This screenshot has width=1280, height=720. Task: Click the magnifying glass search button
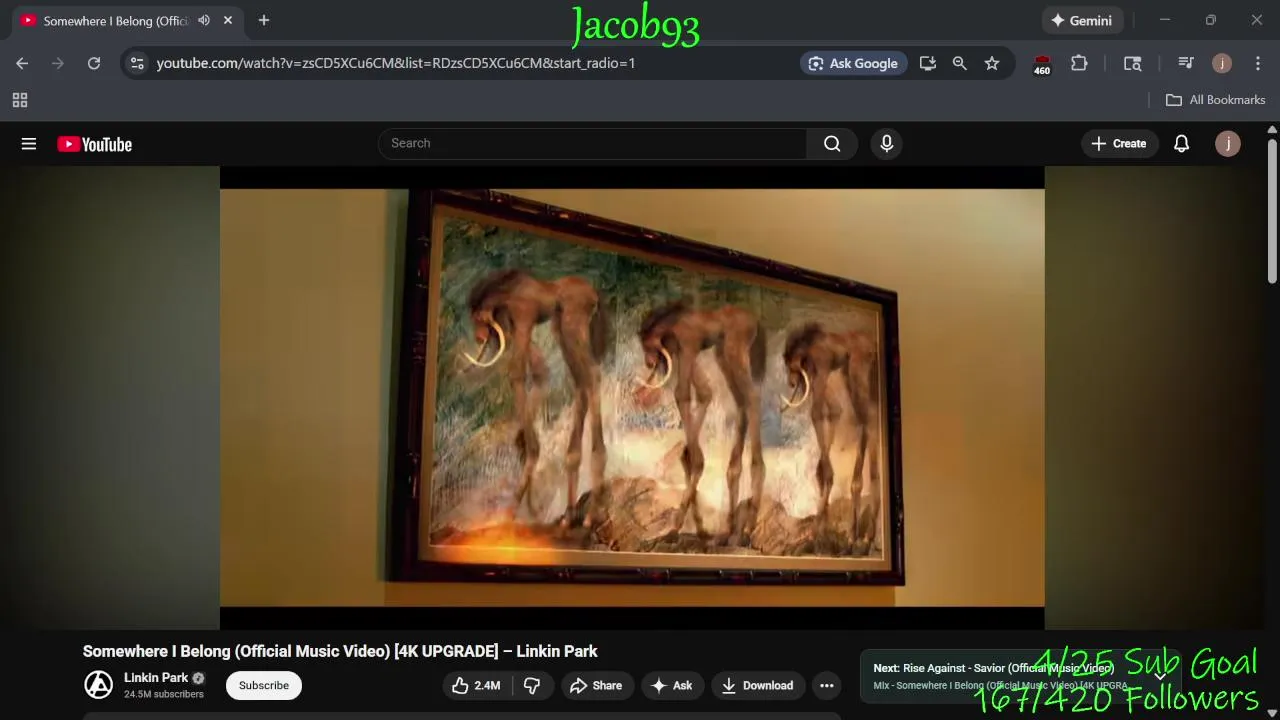pos(832,143)
